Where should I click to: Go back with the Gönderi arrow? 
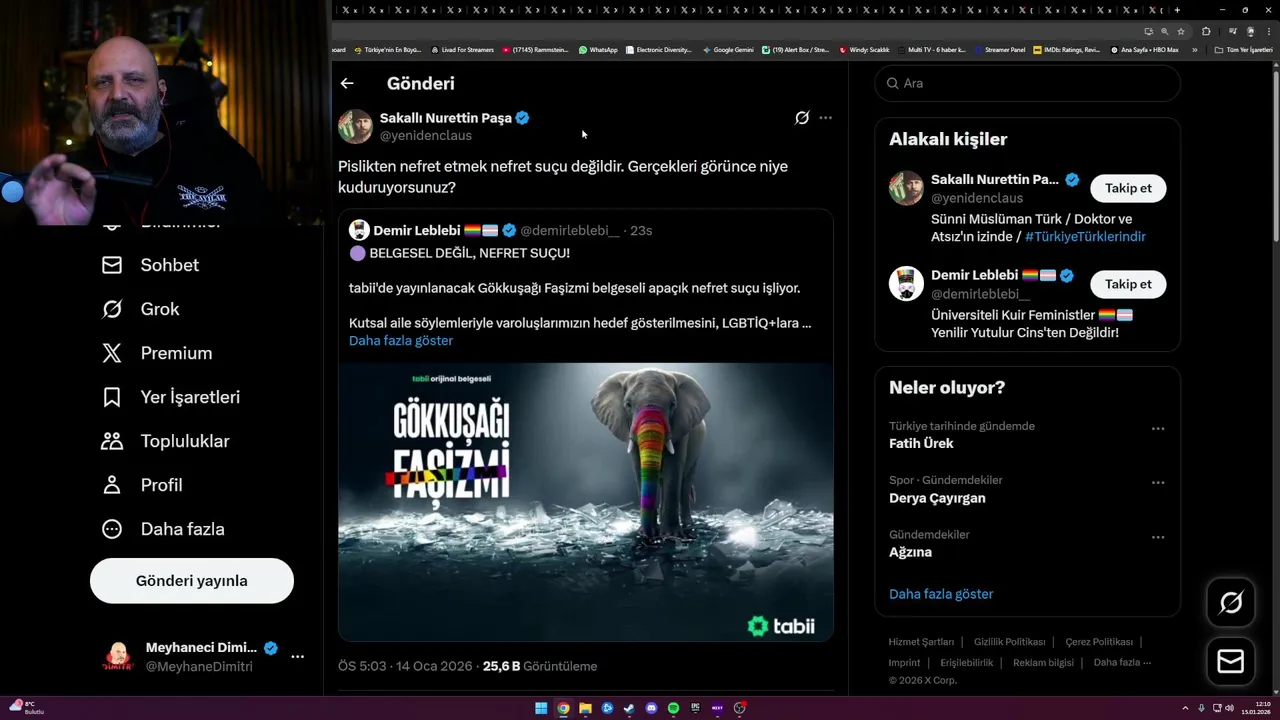coord(347,84)
